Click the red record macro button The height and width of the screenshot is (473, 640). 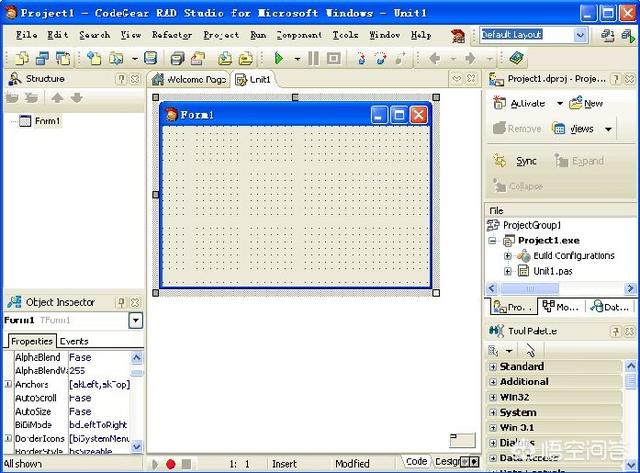pyautogui.click(x=171, y=464)
